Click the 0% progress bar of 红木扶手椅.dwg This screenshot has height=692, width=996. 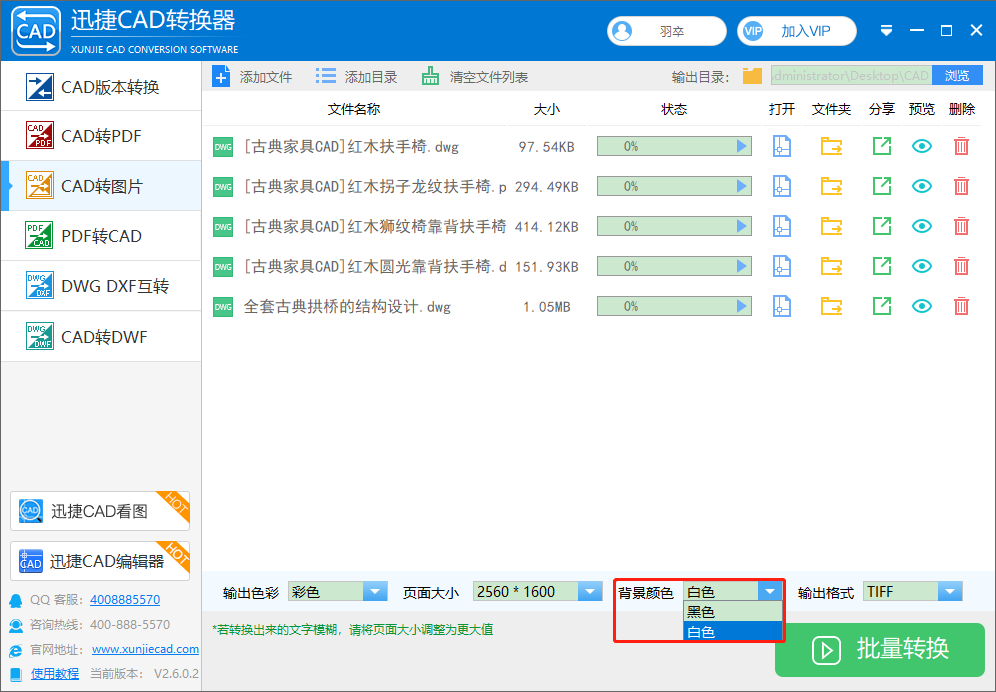point(674,146)
